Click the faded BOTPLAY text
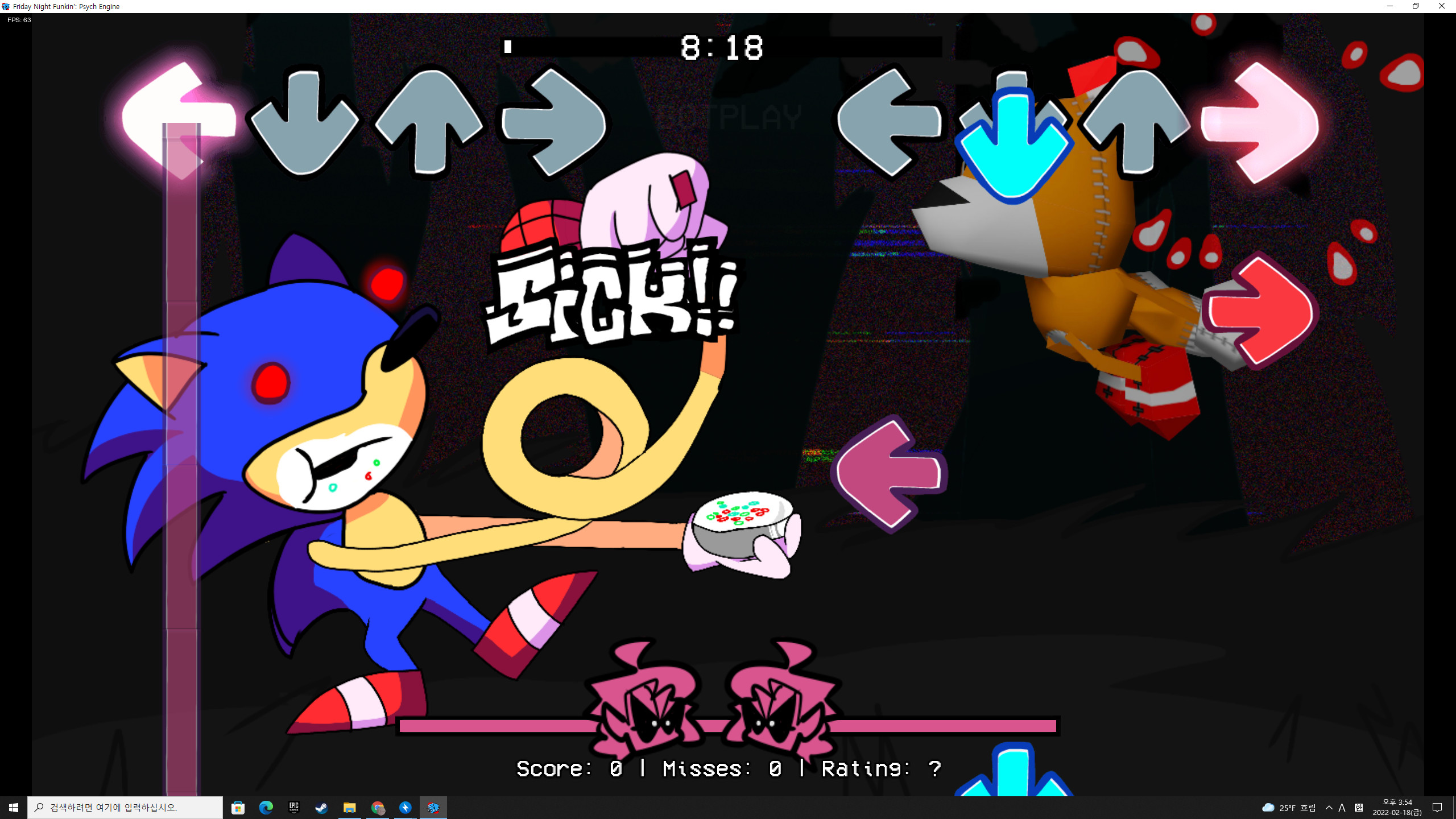The image size is (1456, 819). coord(730,117)
